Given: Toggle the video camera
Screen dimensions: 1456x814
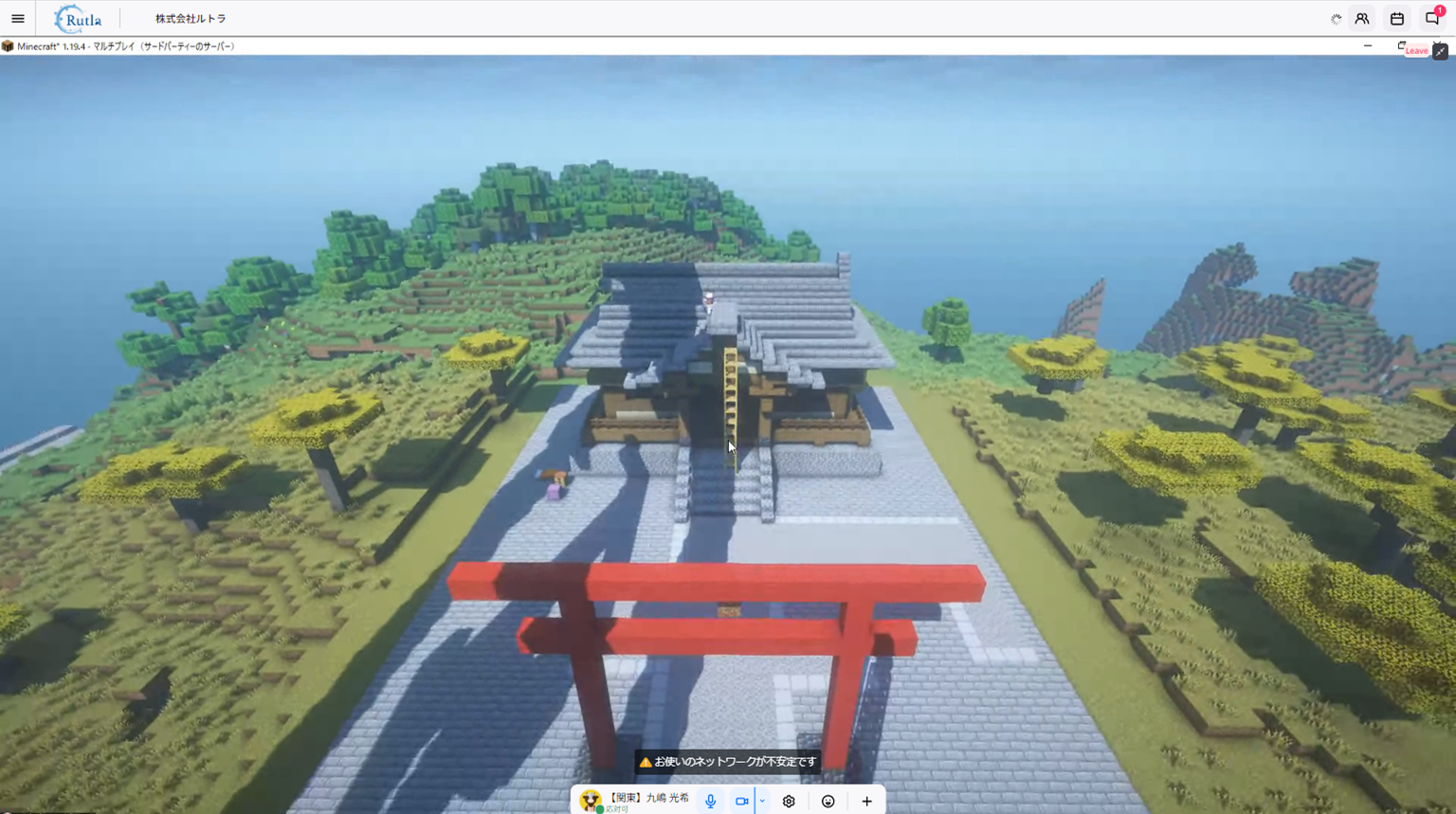Looking at the screenshot, I should pos(741,802).
